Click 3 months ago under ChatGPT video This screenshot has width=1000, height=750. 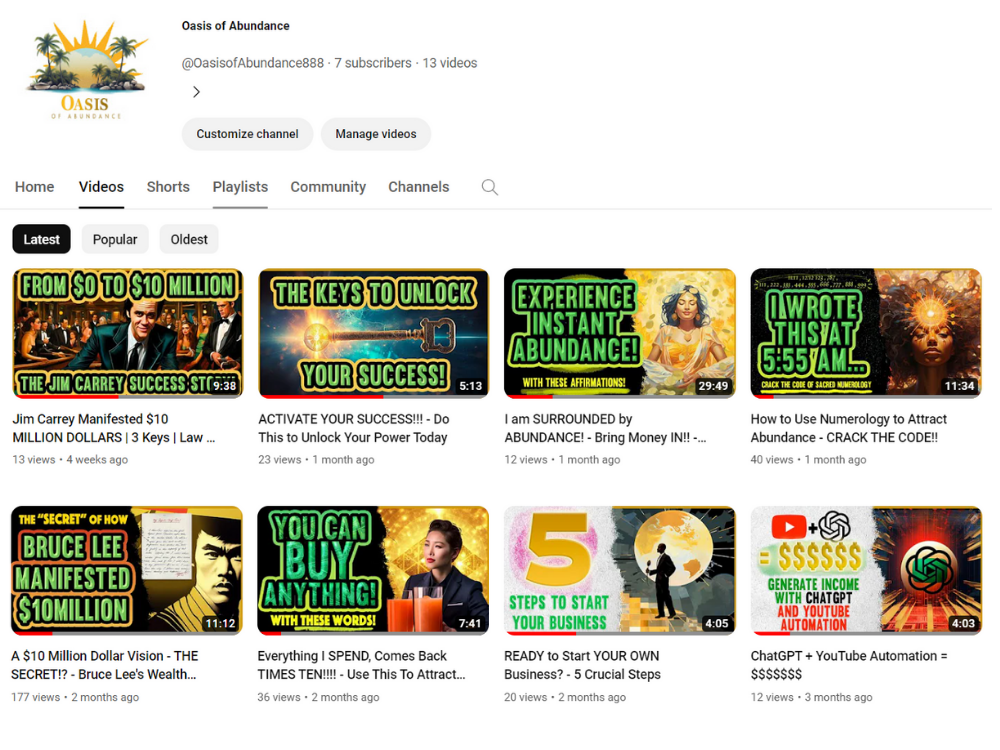[838, 697]
